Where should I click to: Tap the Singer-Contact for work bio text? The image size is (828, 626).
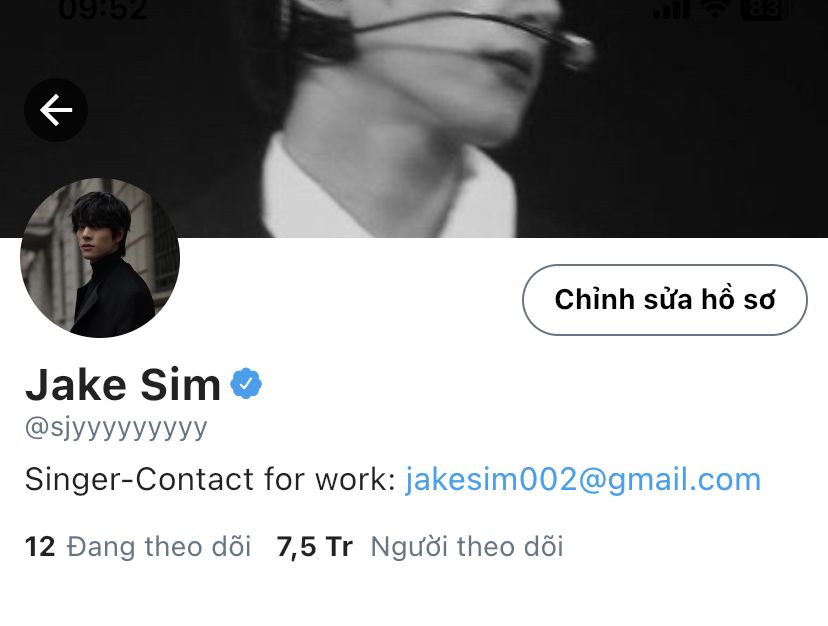210,480
